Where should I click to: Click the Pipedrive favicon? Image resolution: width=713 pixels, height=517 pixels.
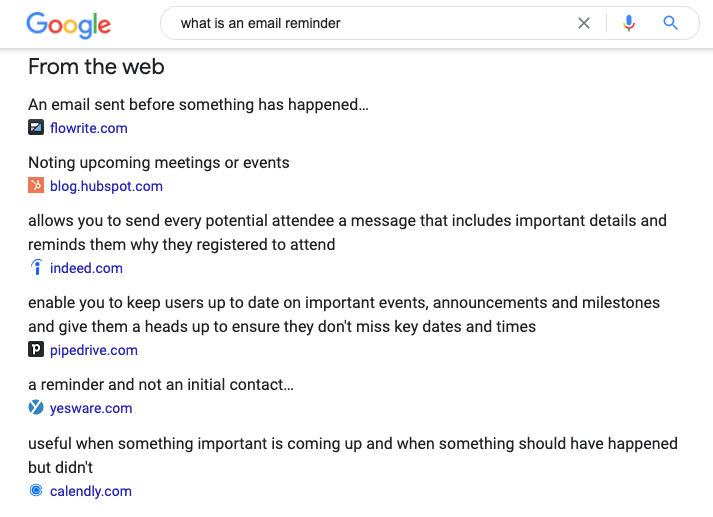pyautogui.click(x=36, y=350)
